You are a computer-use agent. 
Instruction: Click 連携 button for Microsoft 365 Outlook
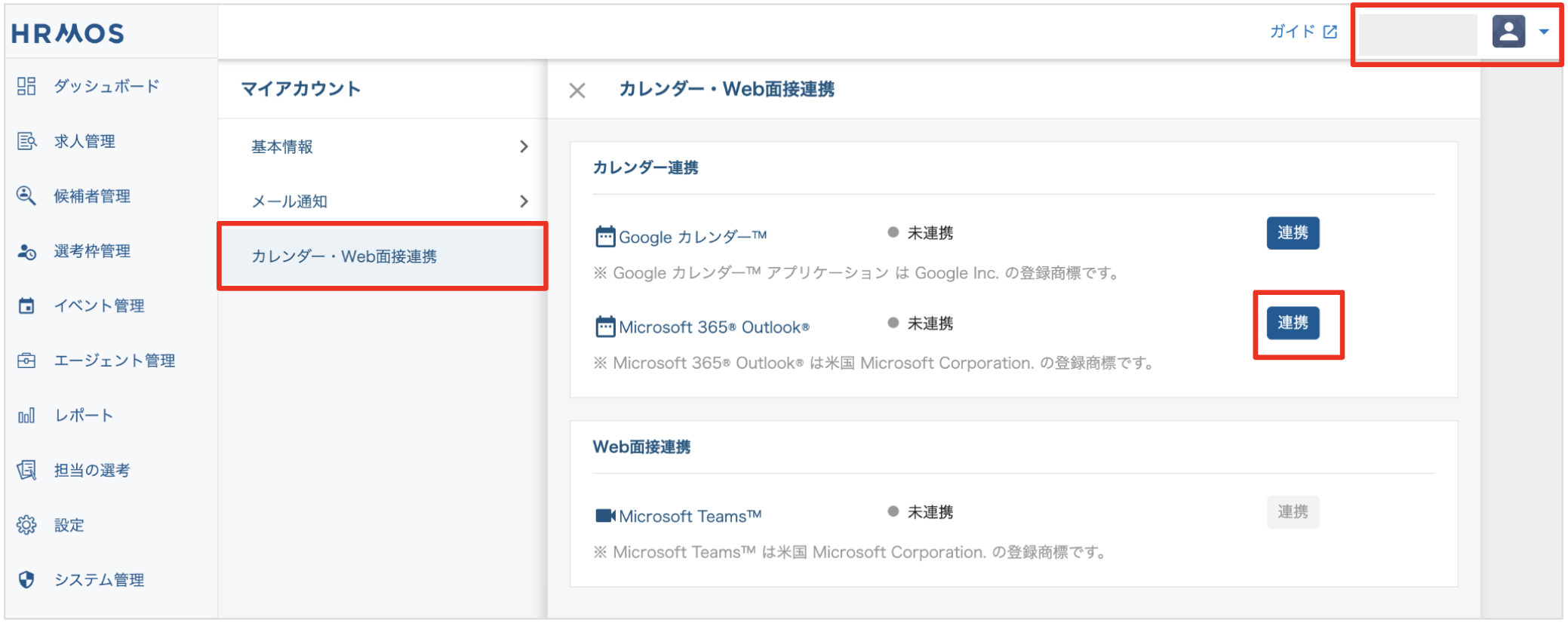1293,323
